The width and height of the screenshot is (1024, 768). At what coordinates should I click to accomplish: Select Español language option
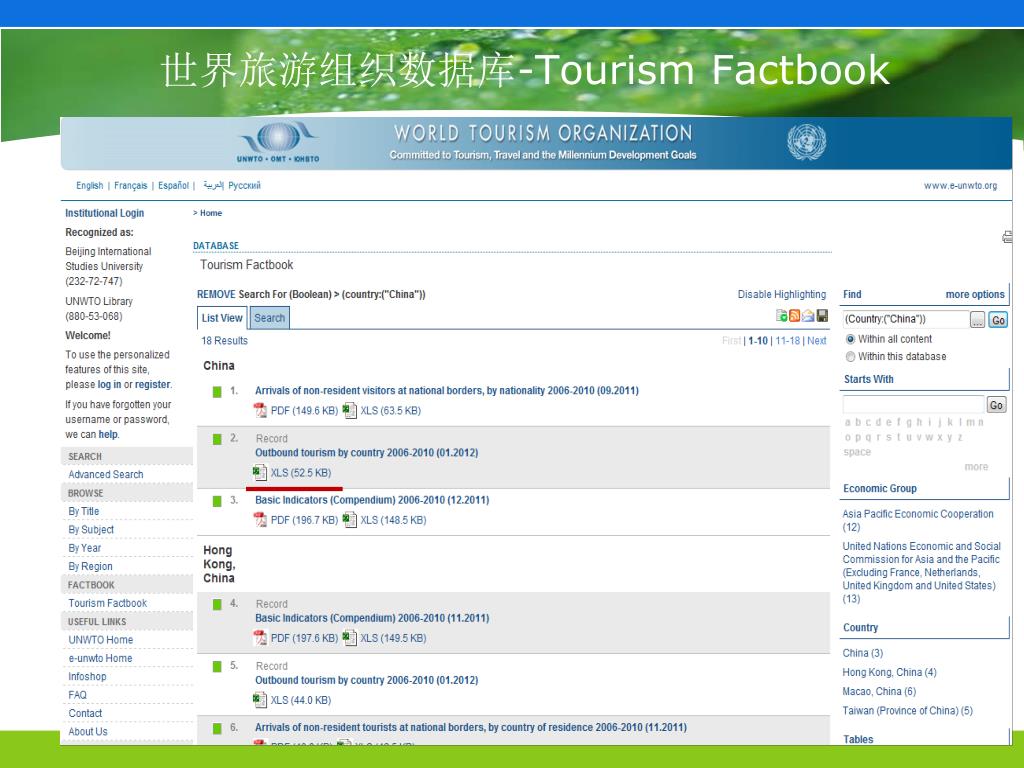click(173, 185)
